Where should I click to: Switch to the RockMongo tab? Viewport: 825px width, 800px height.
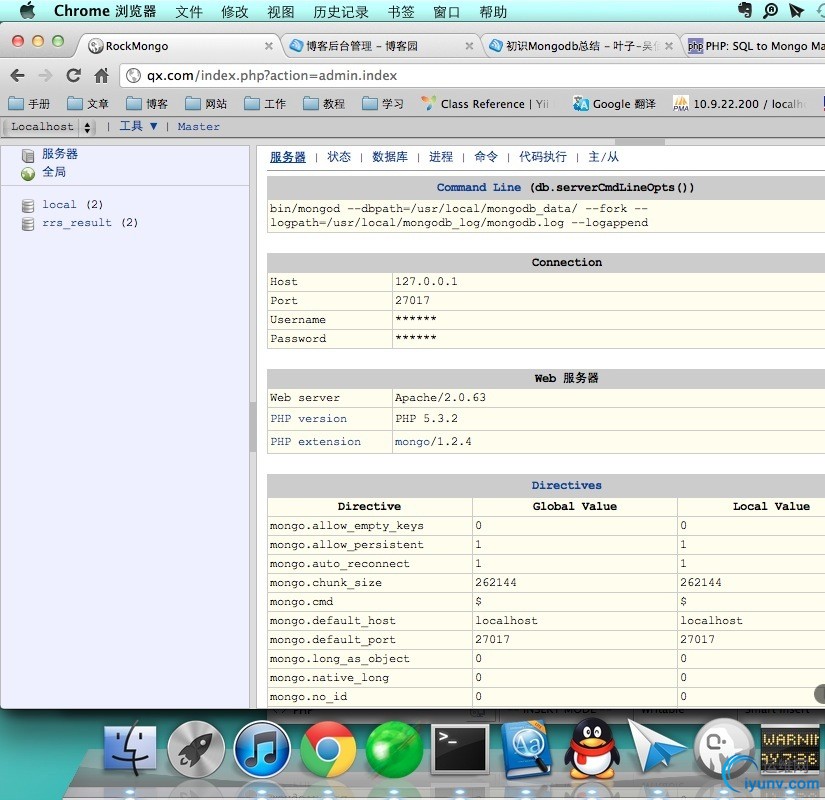click(x=179, y=46)
